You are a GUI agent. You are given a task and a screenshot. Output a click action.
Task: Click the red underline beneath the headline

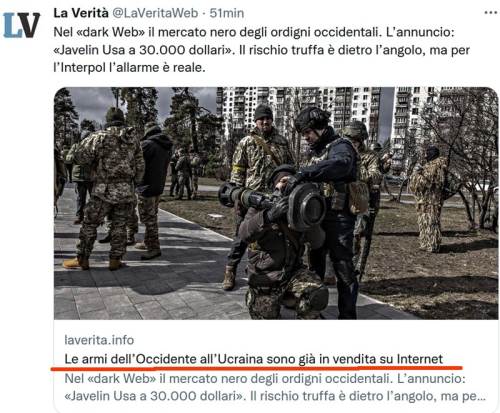[256, 368]
